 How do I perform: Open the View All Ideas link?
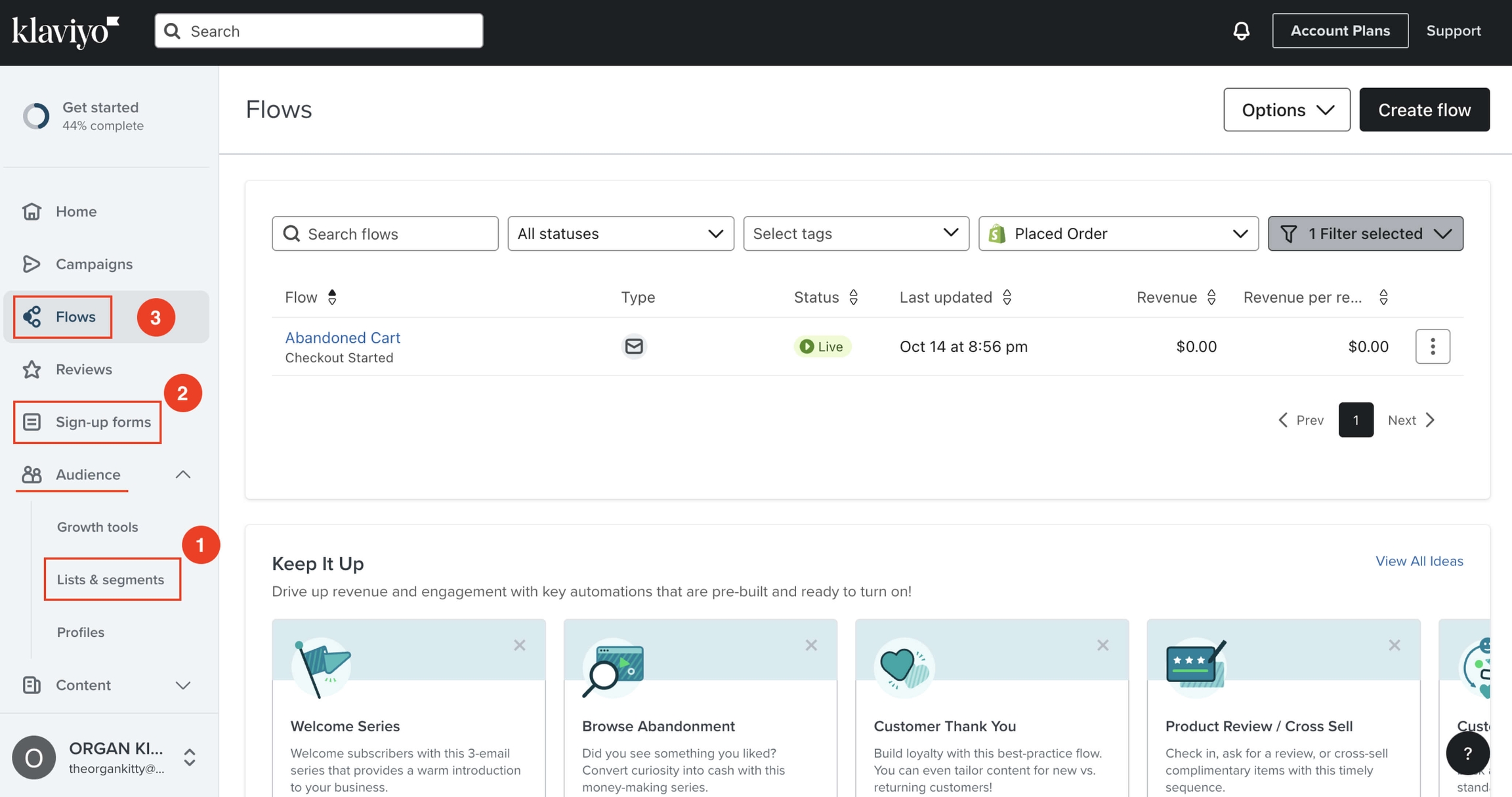point(1419,561)
